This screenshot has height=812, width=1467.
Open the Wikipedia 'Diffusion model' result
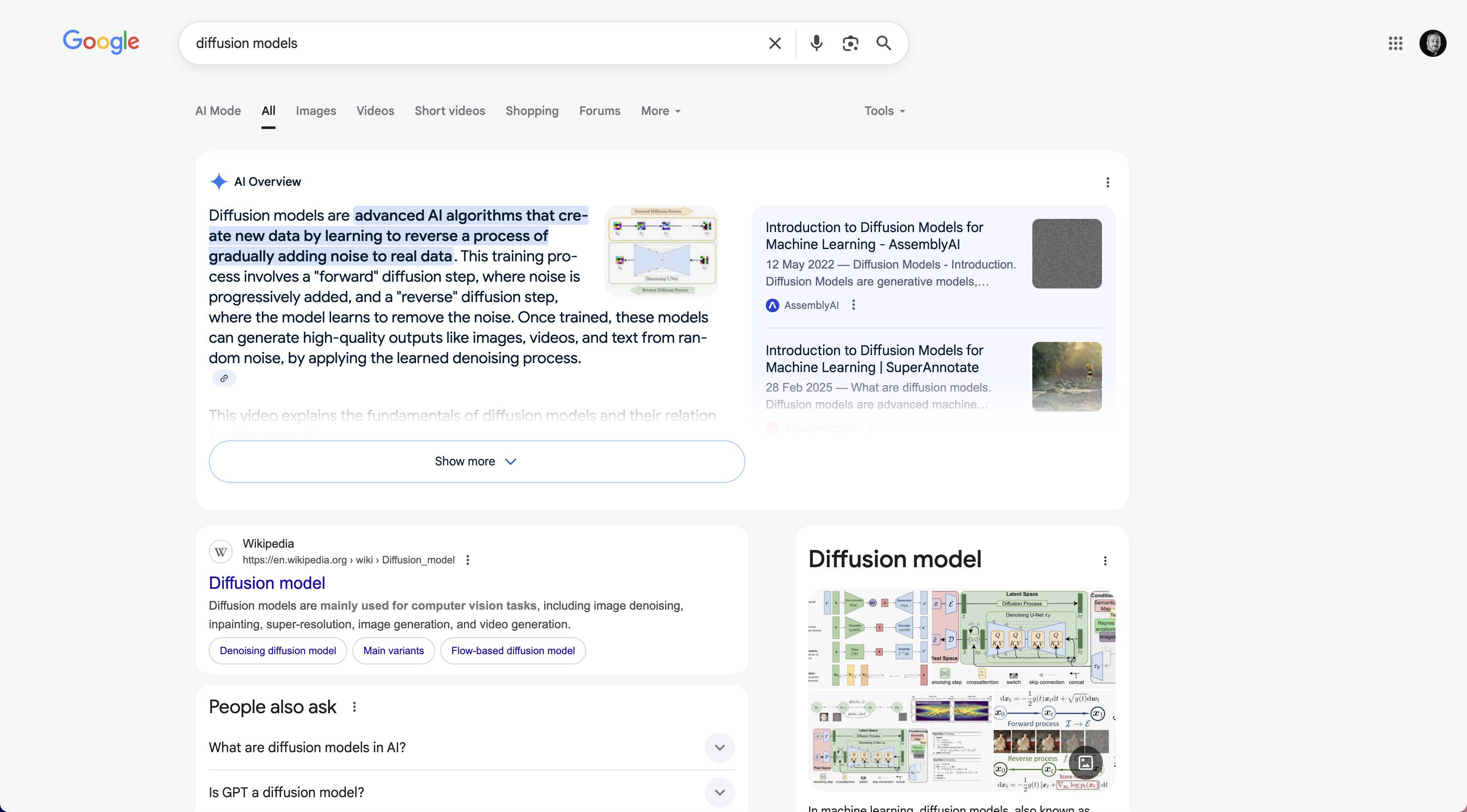pyautogui.click(x=267, y=582)
